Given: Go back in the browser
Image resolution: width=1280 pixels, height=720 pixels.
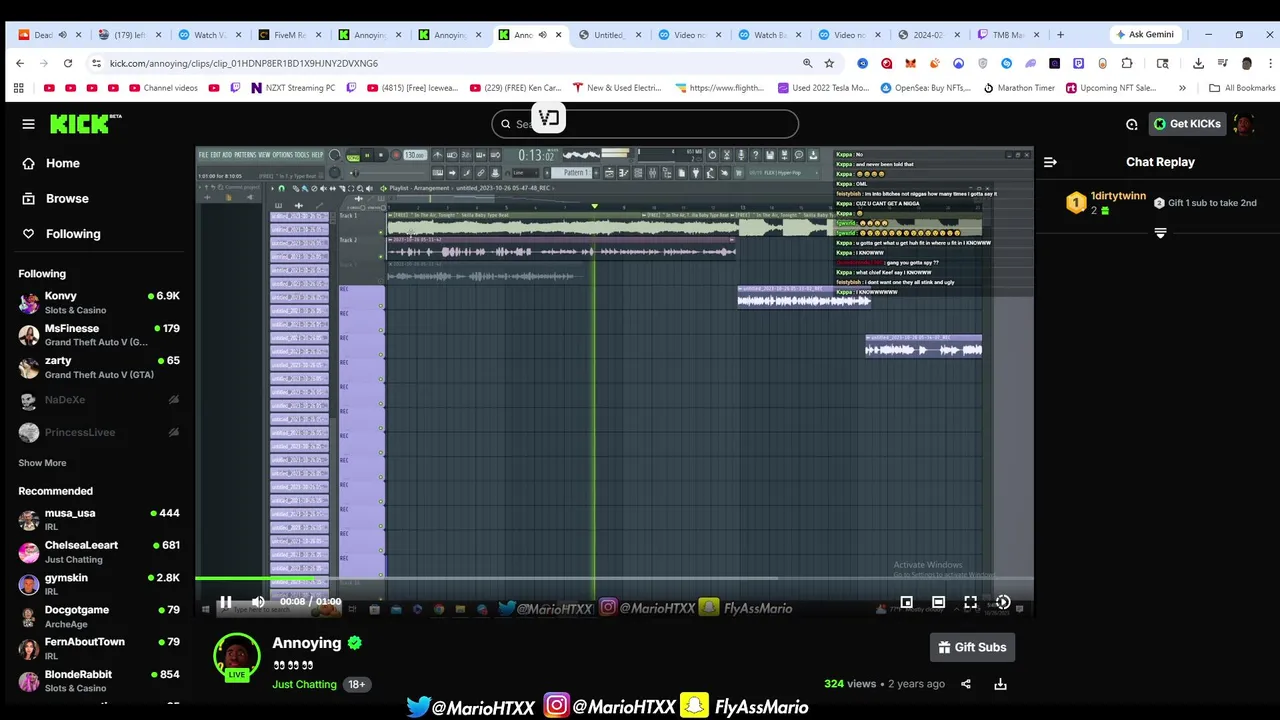Looking at the screenshot, I should coord(20,63).
